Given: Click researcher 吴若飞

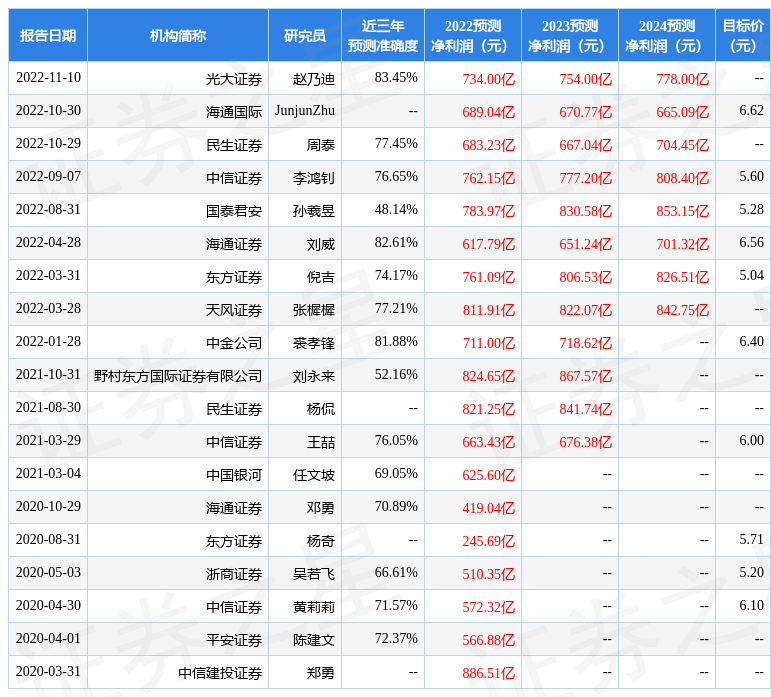Looking at the screenshot, I should (314, 574).
